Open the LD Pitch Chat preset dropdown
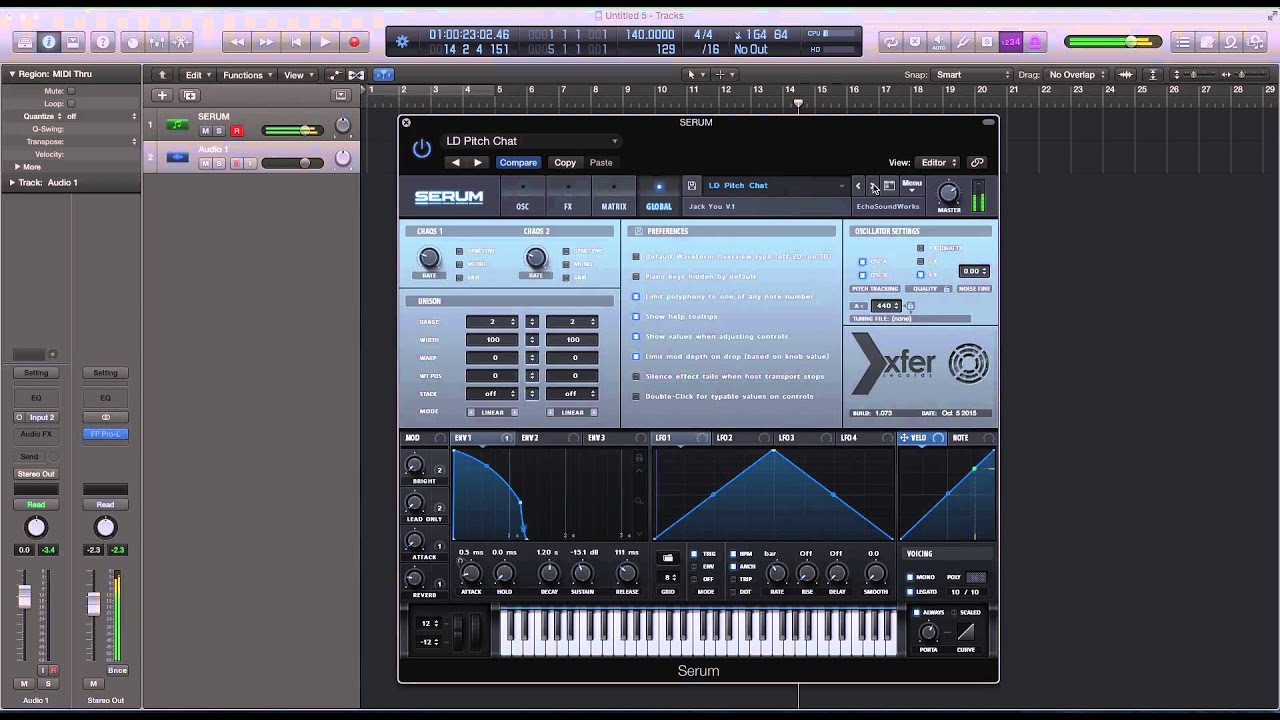Screen dimensions: 1280x720 [x=530, y=141]
